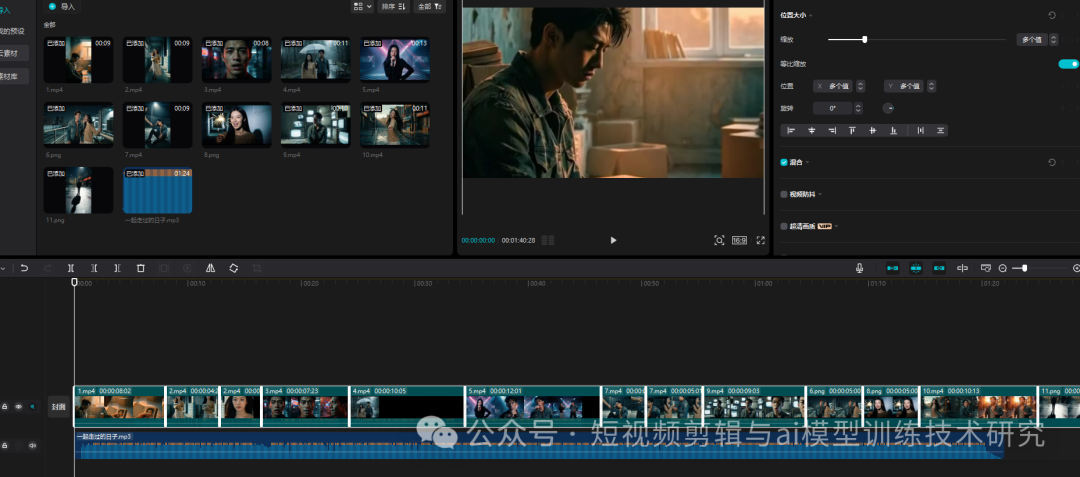The width and height of the screenshot is (1080, 477).
Task: Open the 素材库 material library tab
Action: click(13, 76)
